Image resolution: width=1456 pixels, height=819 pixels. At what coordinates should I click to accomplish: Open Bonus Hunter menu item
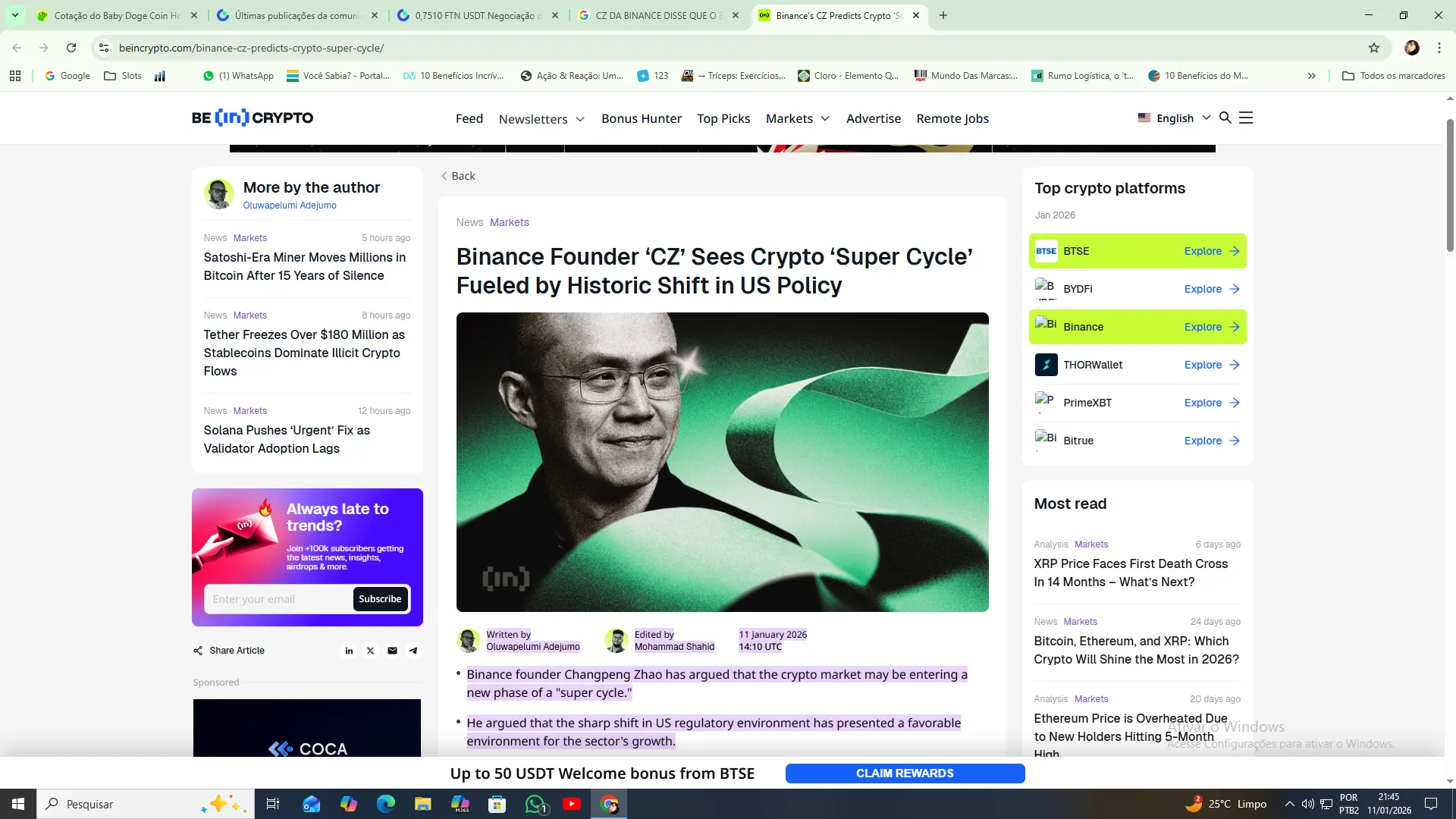coord(641,118)
